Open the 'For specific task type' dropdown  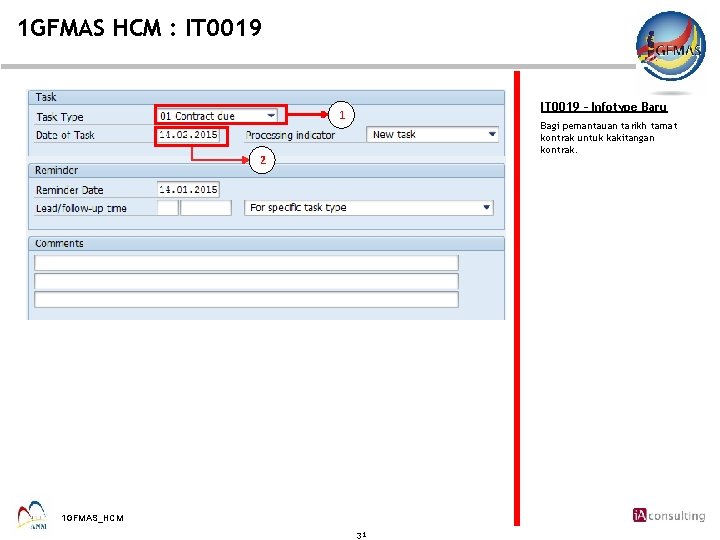tap(369, 208)
